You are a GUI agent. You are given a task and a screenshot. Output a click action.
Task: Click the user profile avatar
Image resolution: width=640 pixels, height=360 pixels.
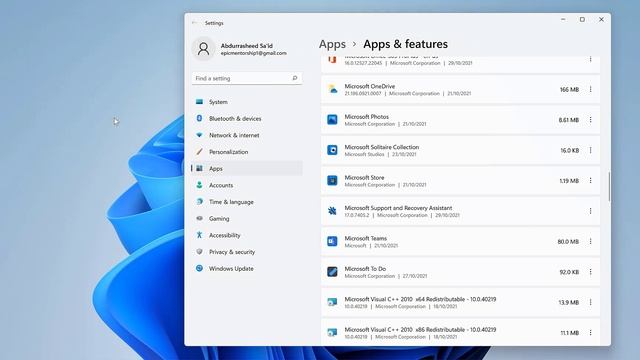(x=203, y=49)
